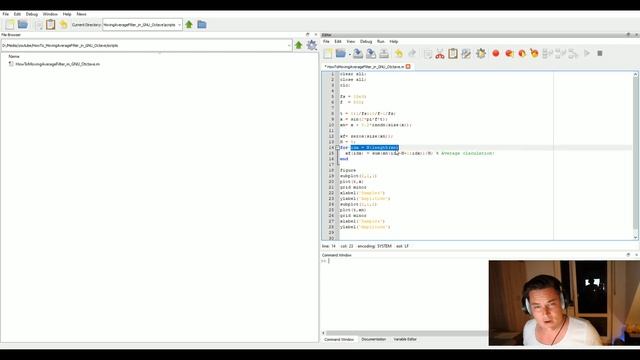640x360 pixels.
Task: Click Save As in the Editor toolbar
Action: coord(371,53)
